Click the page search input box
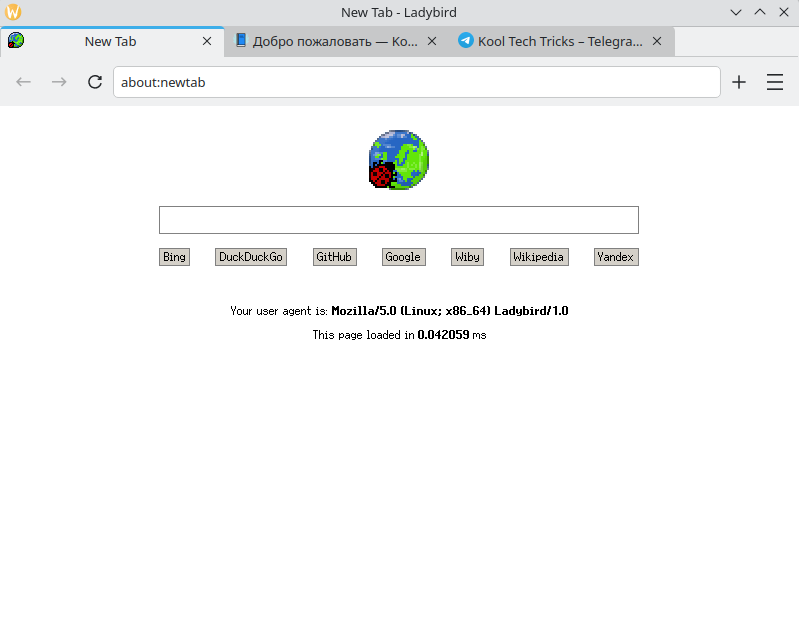This screenshot has width=799, height=626. pos(398,220)
